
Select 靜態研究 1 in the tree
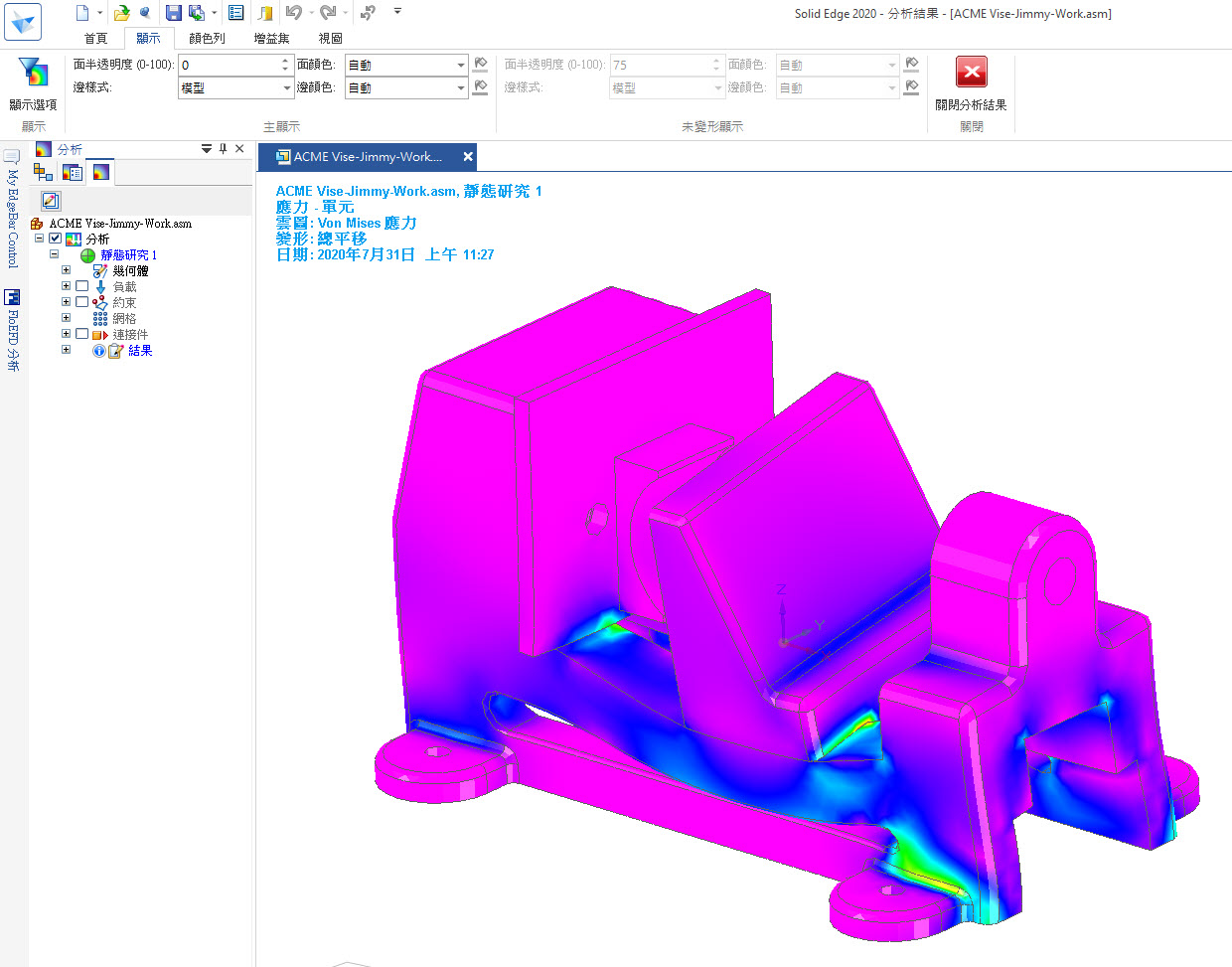[128, 255]
